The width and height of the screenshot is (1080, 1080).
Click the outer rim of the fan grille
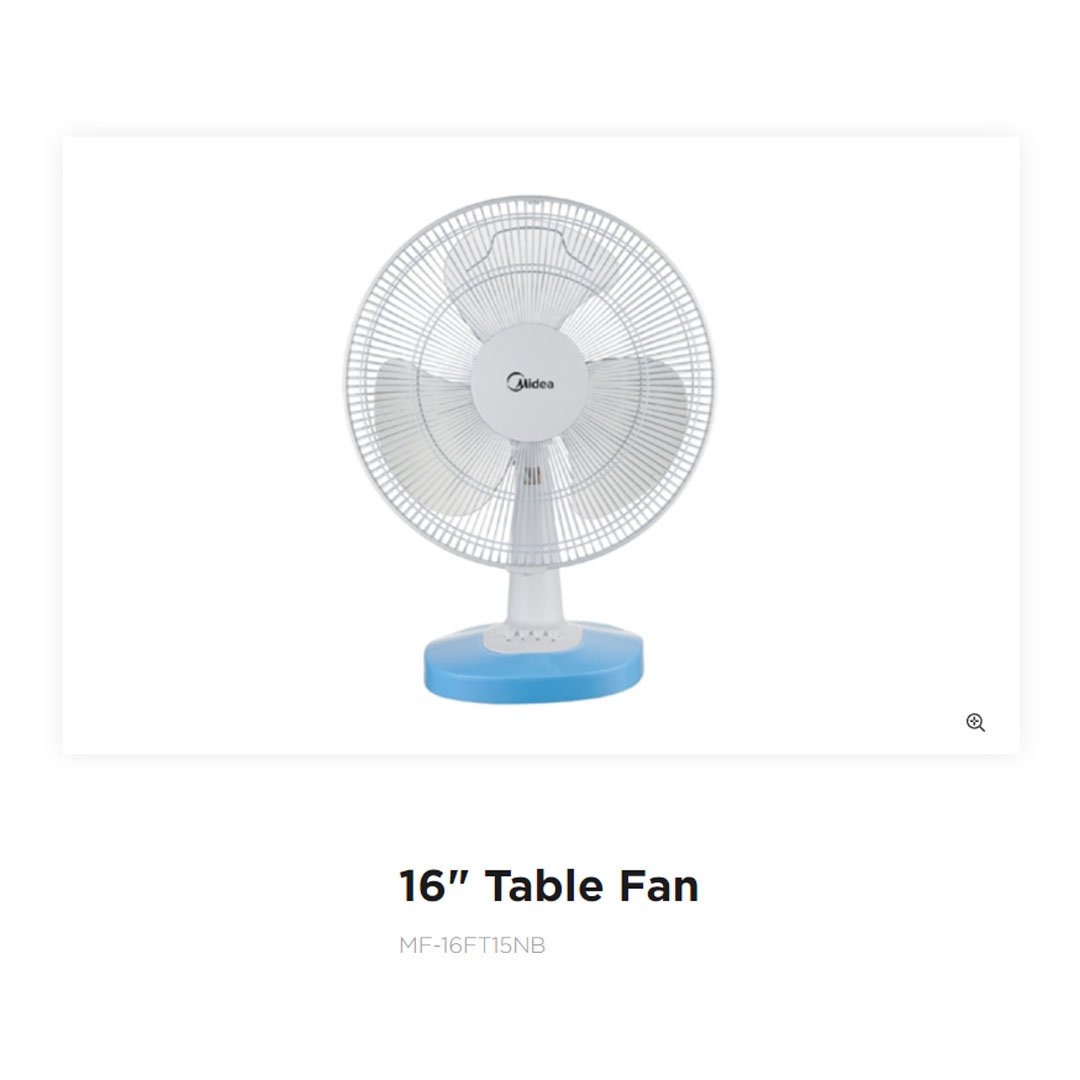pyautogui.click(x=530, y=200)
